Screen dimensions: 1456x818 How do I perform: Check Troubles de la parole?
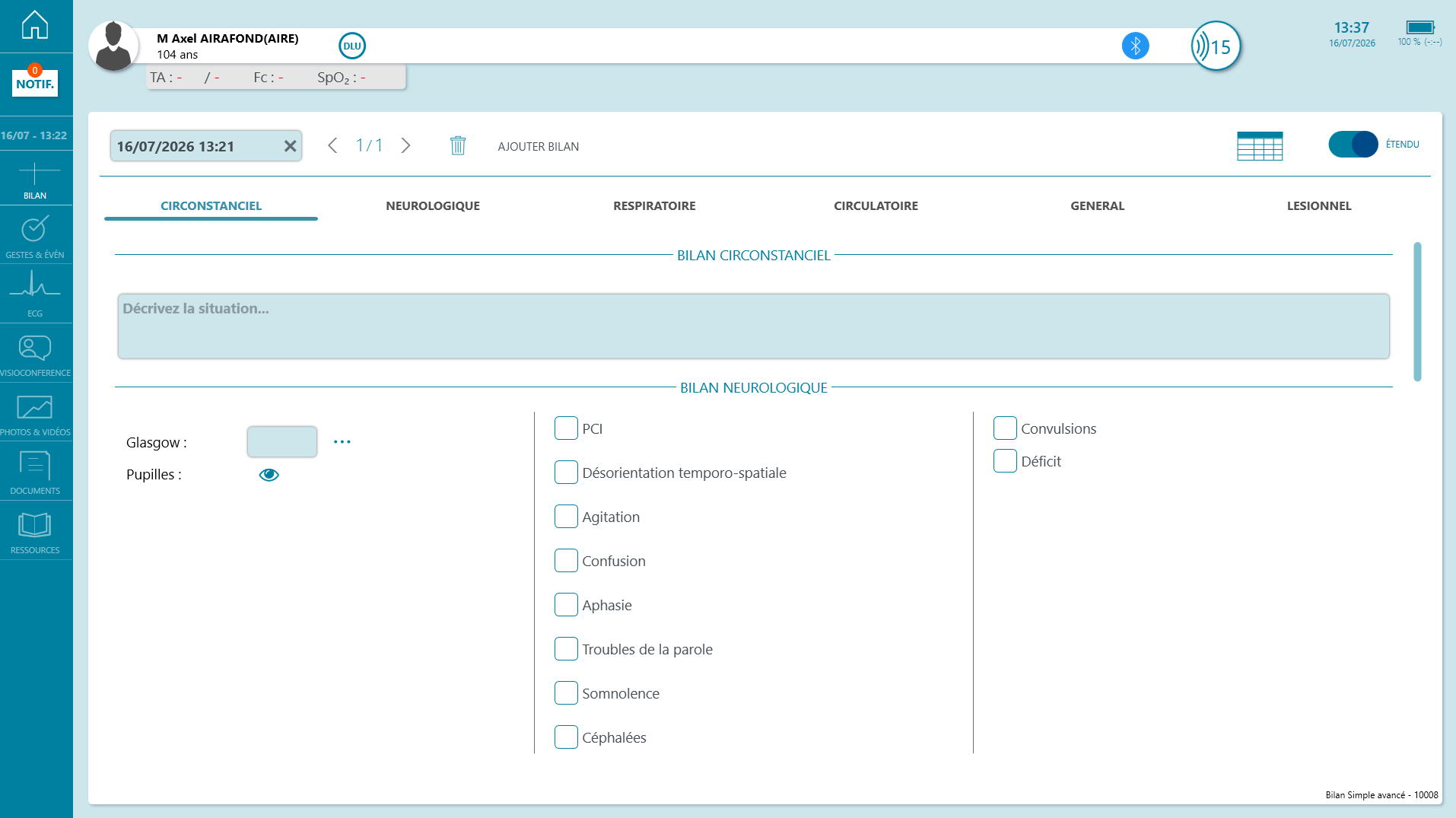566,649
